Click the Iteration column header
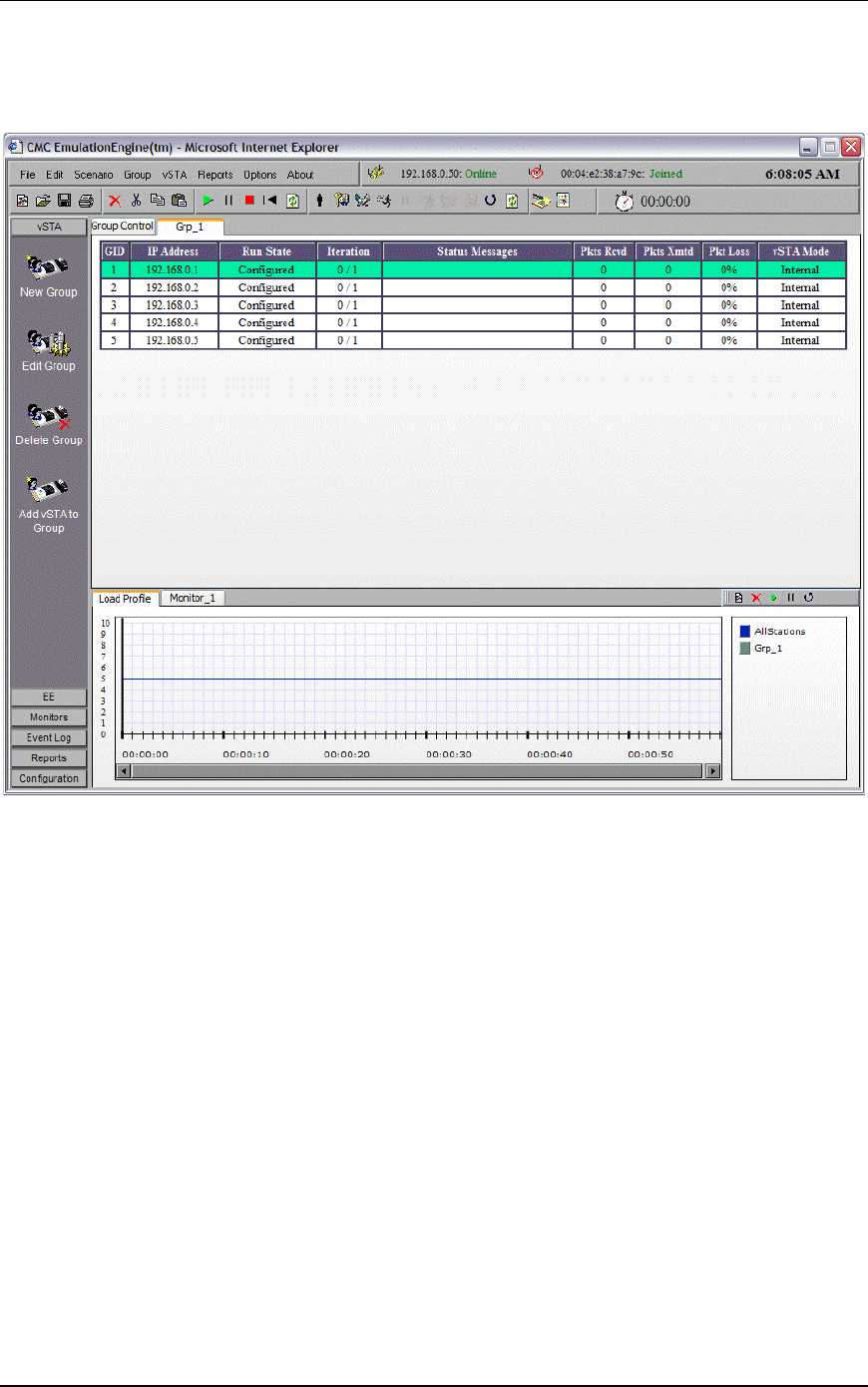The image size is (868, 1387). tap(348, 251)
